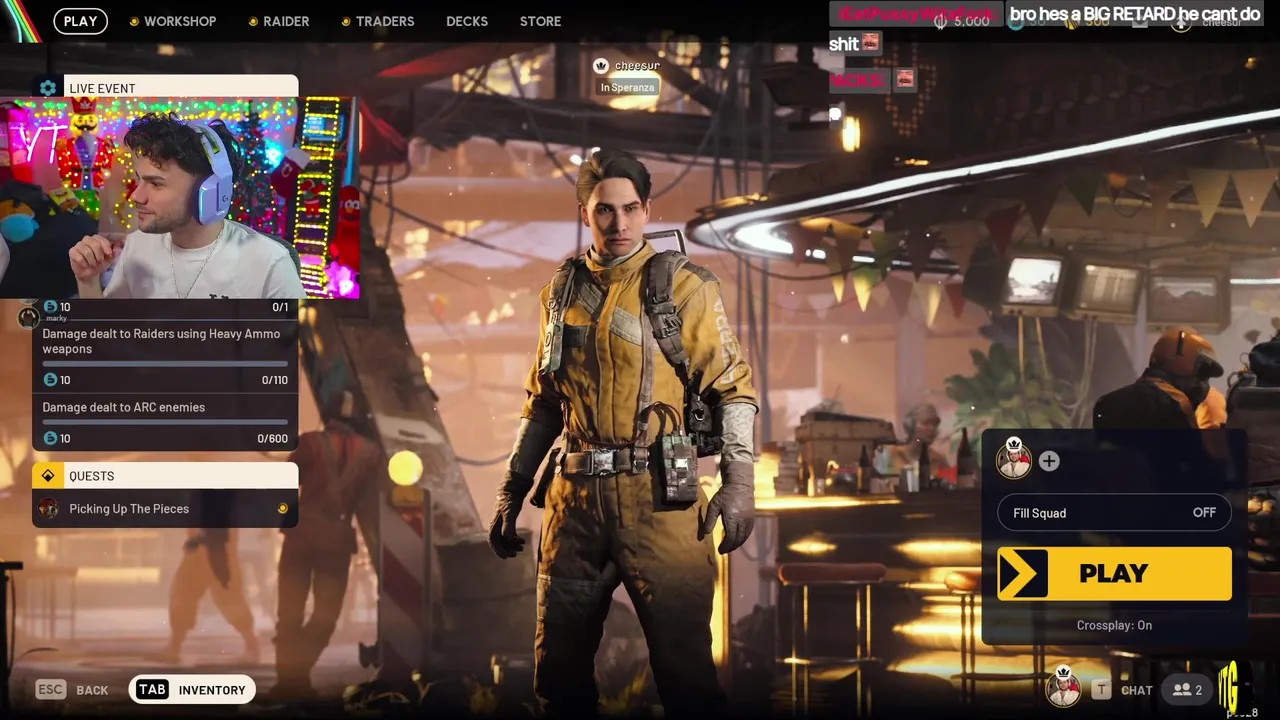
Task: Click reward coin icon beside 0/600
Action: 50,439
